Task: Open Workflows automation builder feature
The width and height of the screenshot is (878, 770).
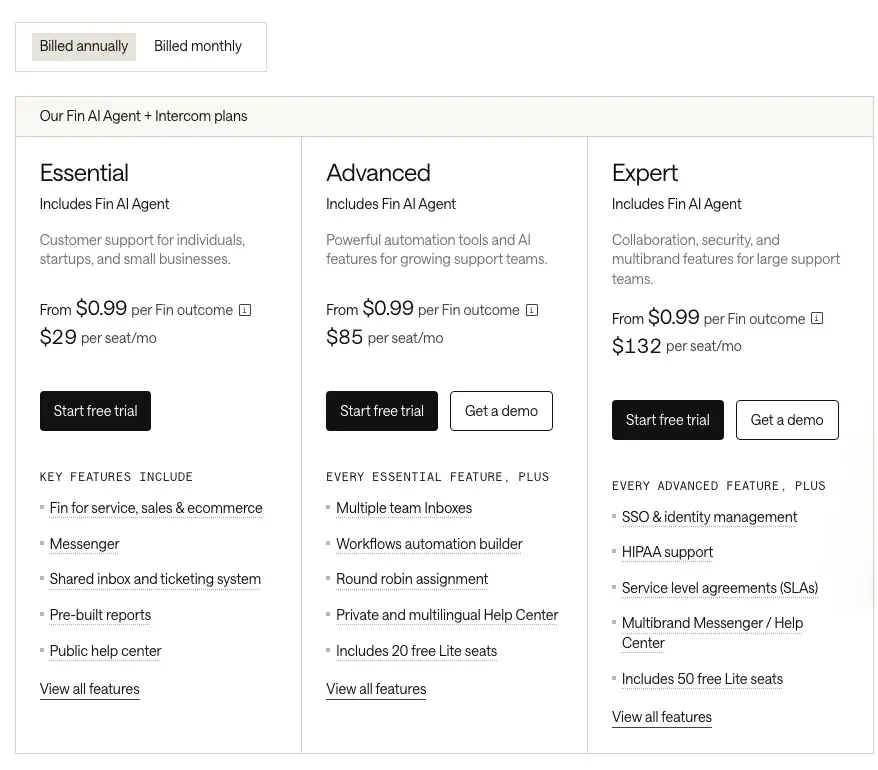Action: (x=429, y=544)
